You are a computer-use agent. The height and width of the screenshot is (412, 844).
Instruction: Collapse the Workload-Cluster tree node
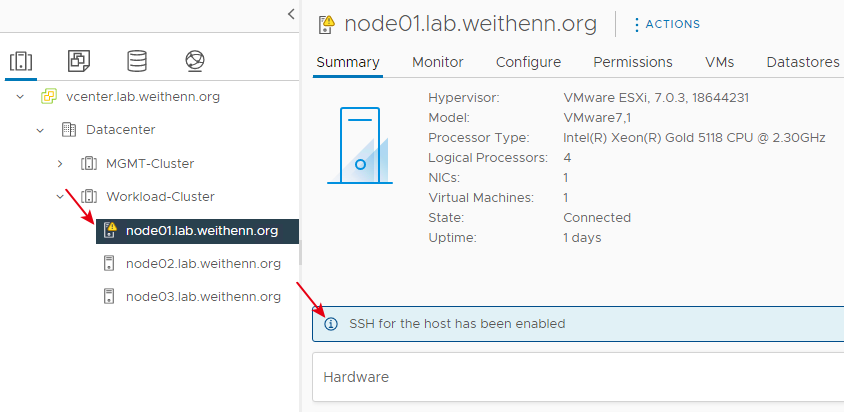point(60,197)
